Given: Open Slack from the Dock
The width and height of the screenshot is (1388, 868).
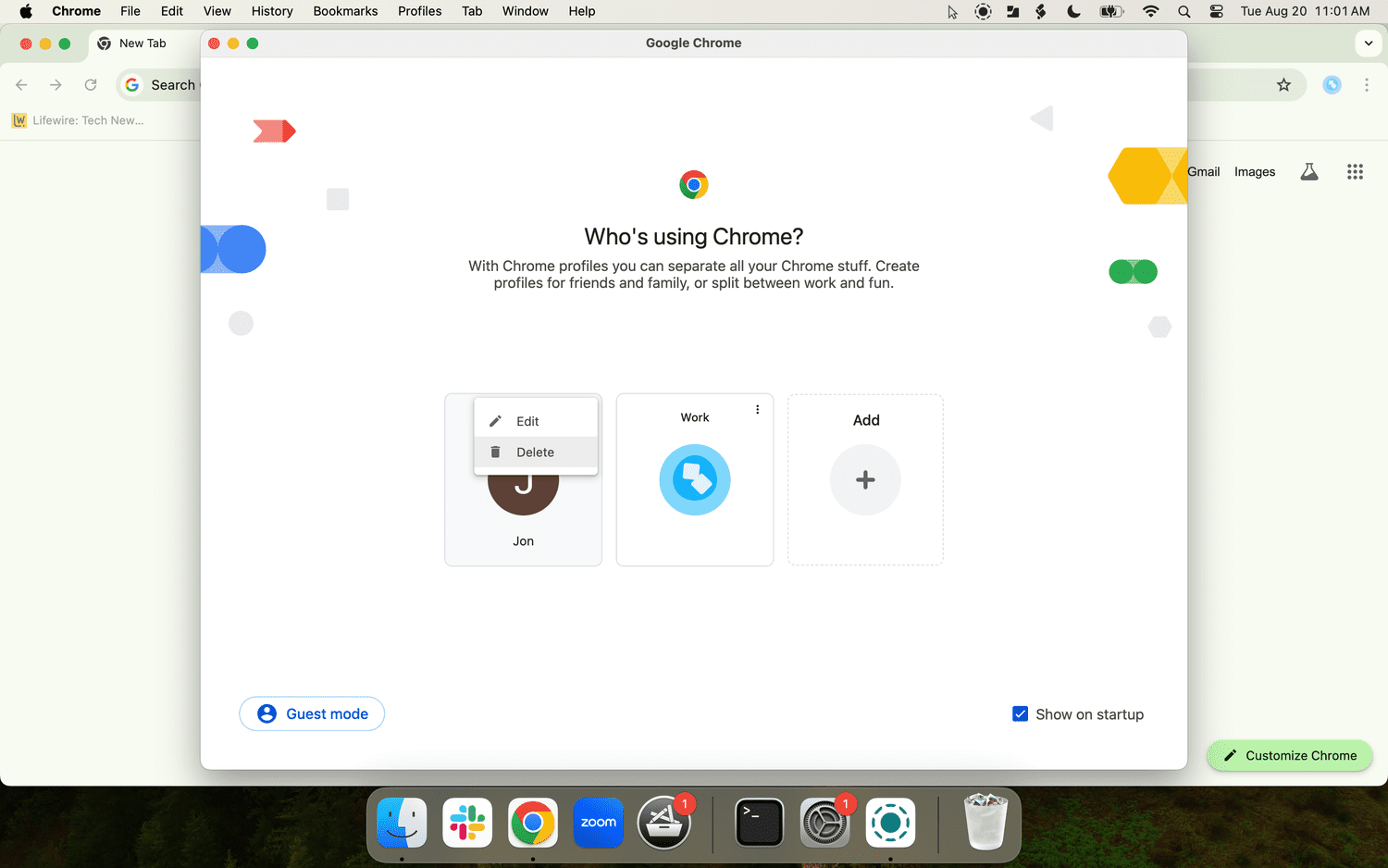Looking at the screenshot, I should coord(467,823).
